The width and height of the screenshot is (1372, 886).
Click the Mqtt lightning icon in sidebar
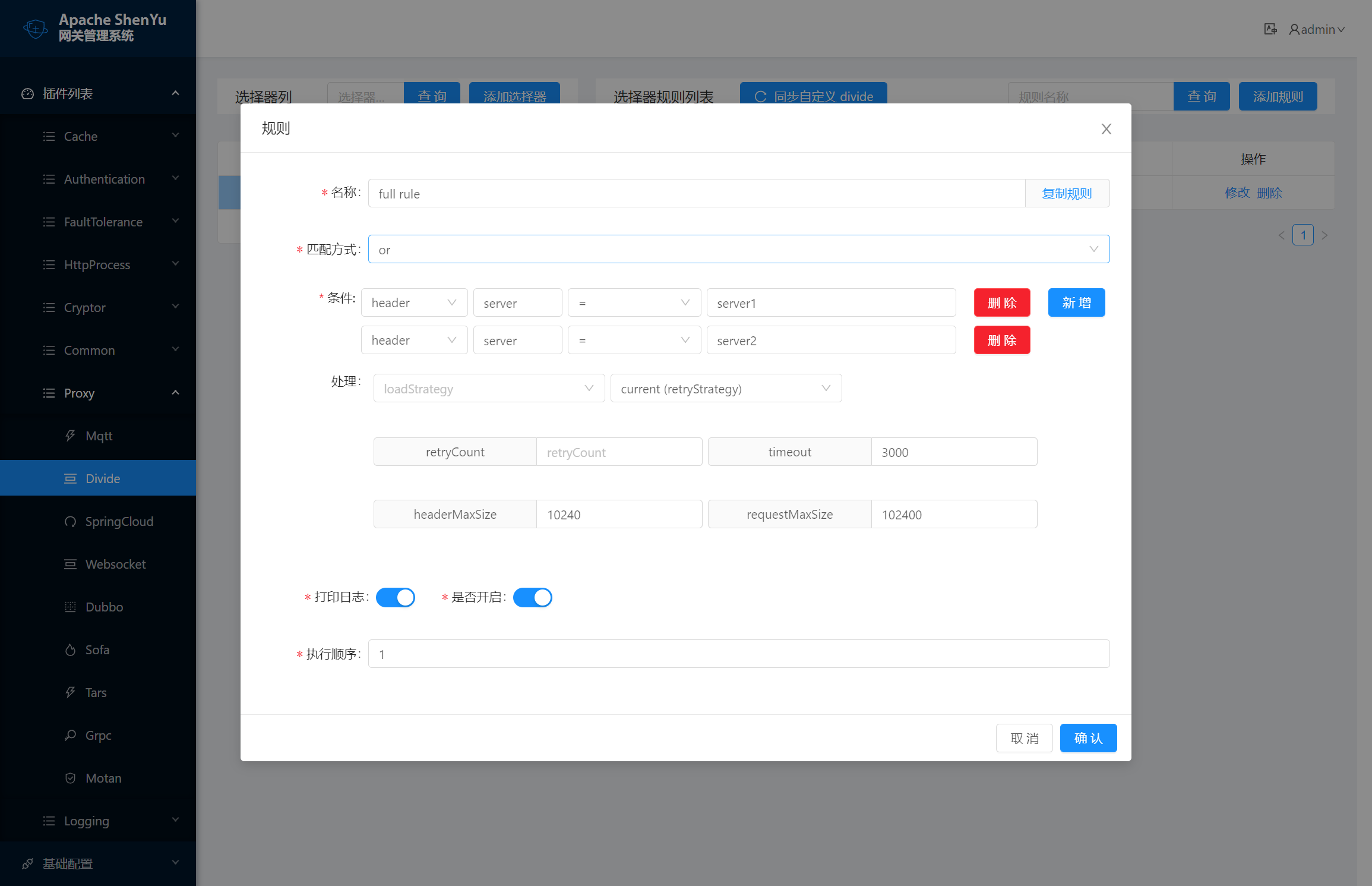click(x=70, y=436)
